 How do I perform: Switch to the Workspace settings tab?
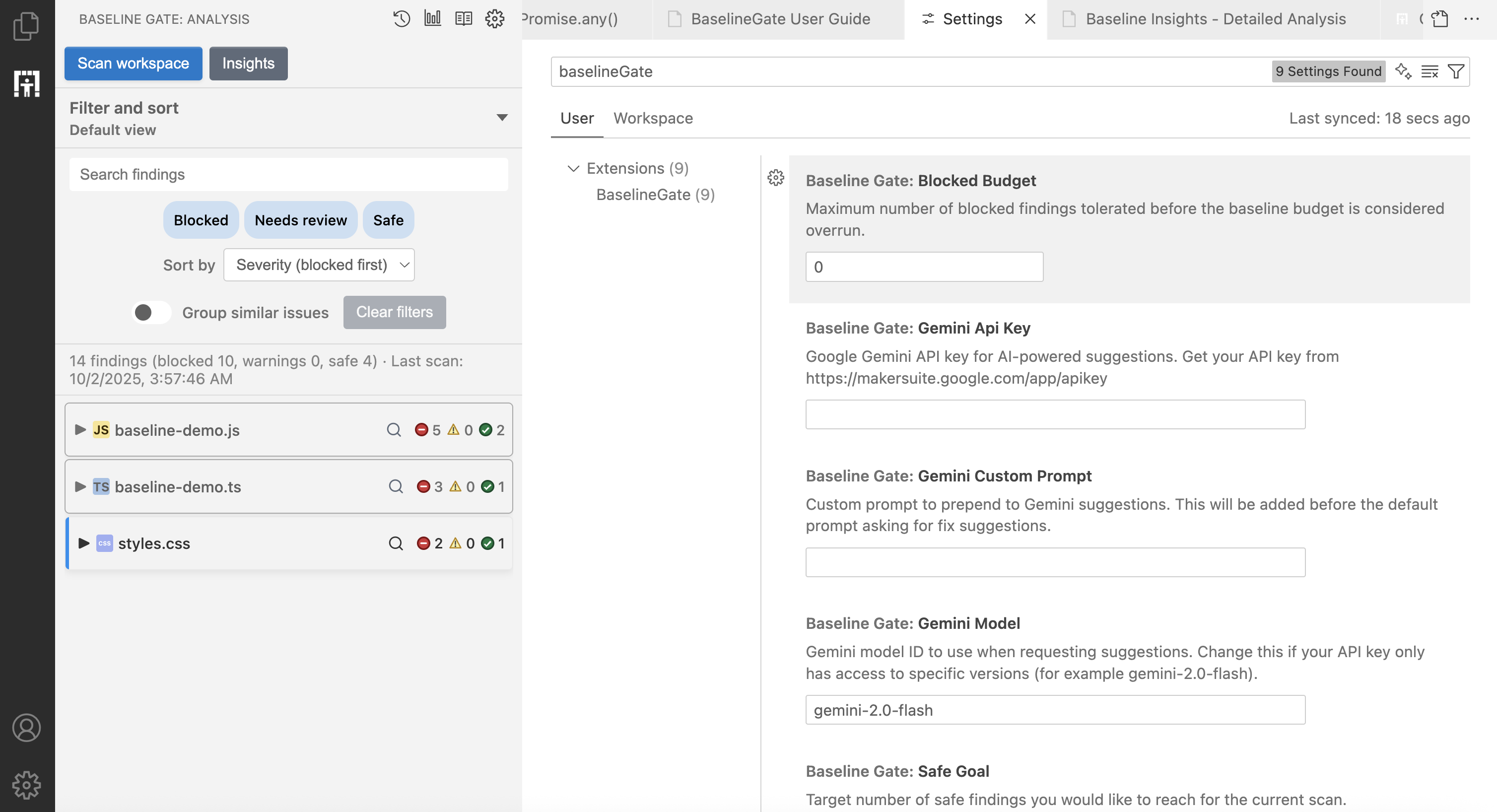tap(653, 119)
